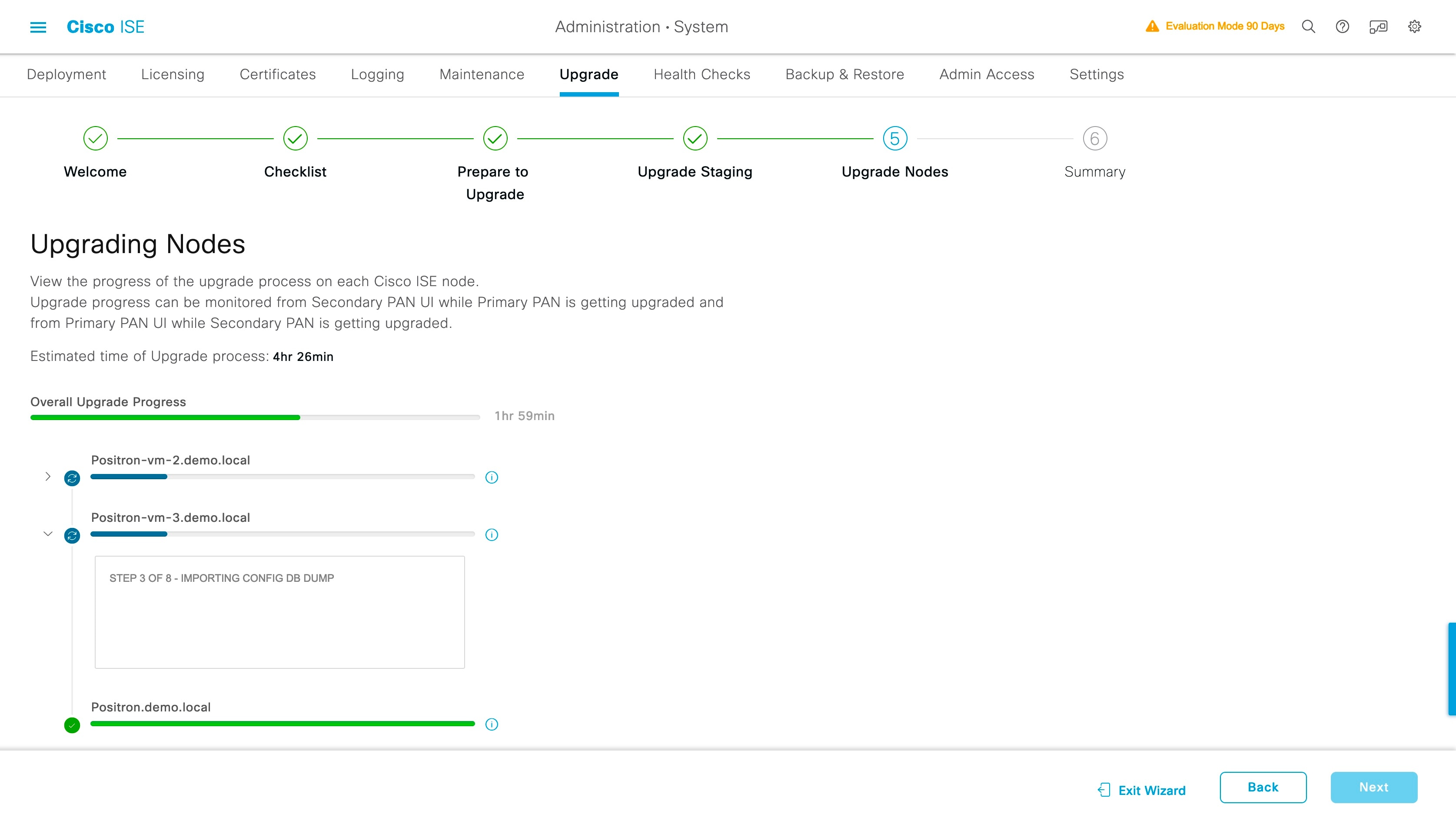Click the Prepare to Upgrade step label
Screen dimensions: 1456x821
[493, 183]
